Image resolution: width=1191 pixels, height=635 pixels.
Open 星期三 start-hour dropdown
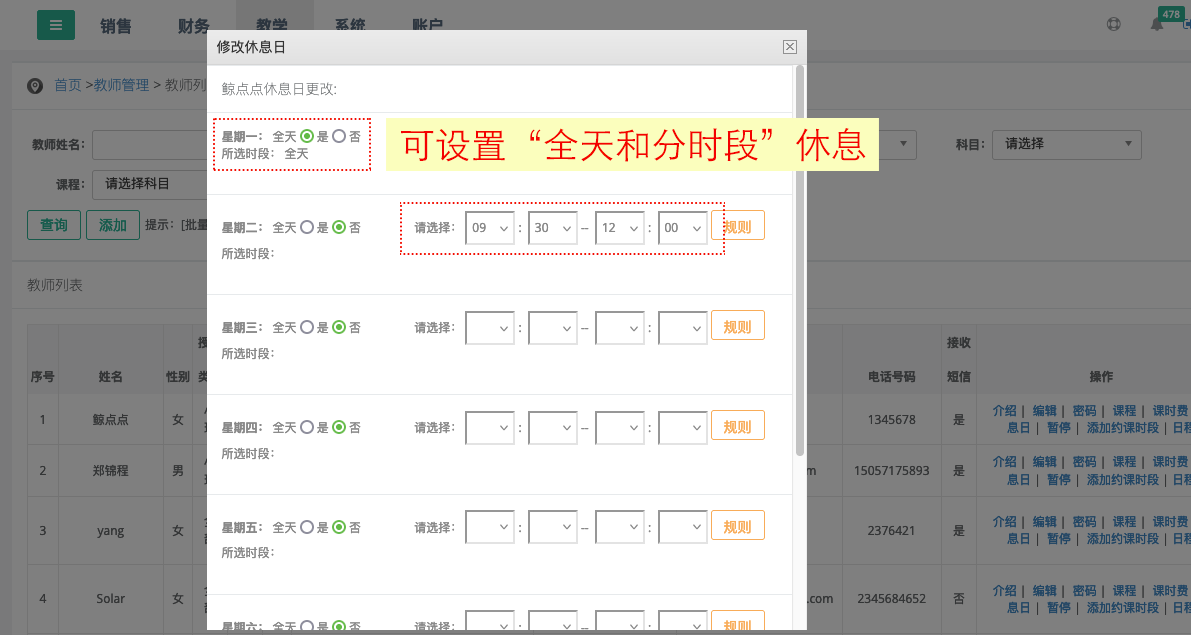489,328
